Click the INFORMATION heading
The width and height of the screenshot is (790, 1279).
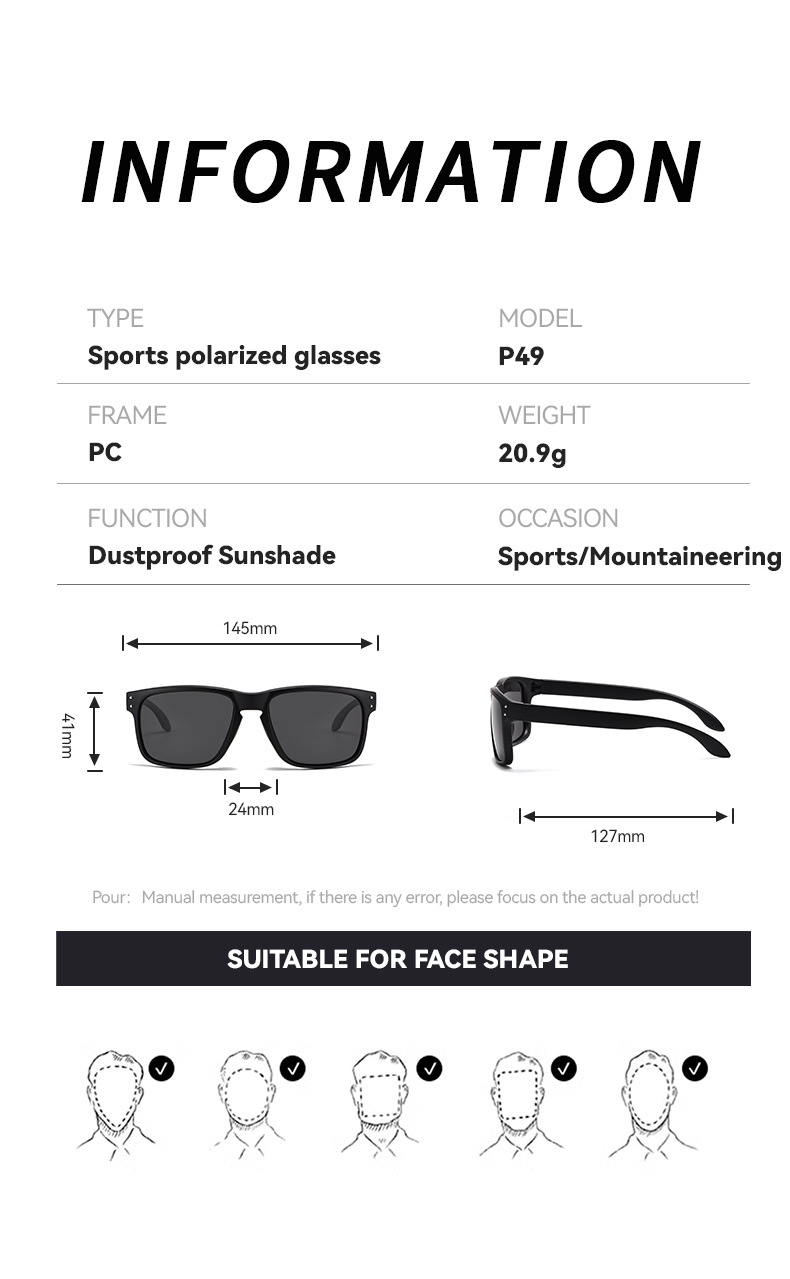click(x=392, y=172)
